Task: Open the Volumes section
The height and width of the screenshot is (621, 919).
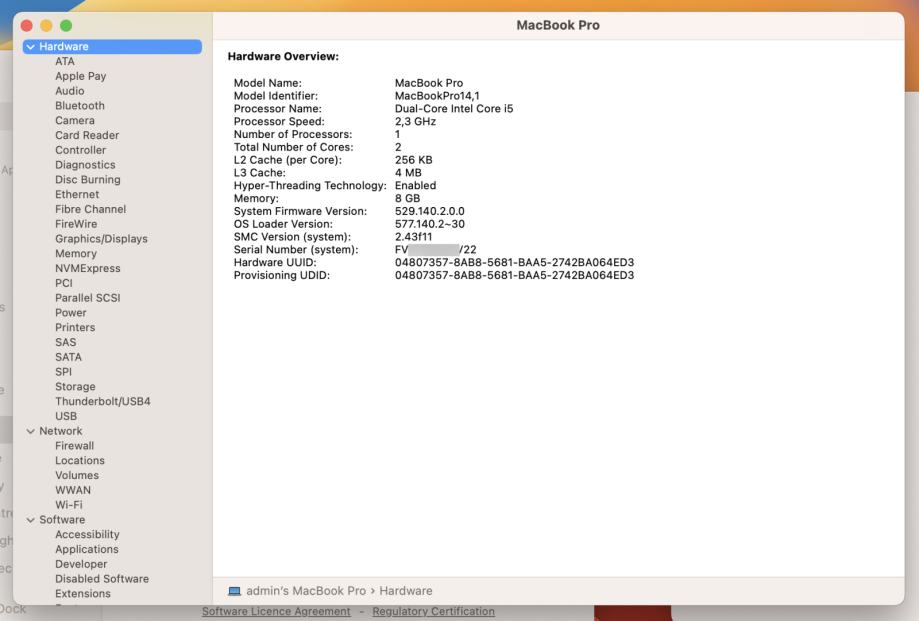Action: tap(77, 475)
